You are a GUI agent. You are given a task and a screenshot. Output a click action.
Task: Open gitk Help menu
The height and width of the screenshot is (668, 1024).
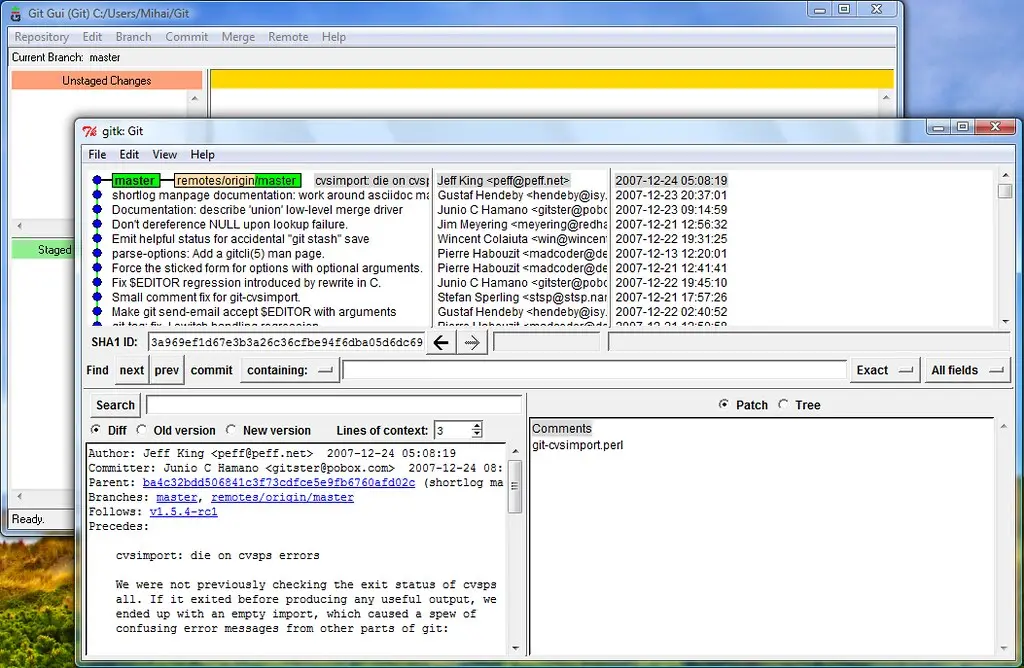tap(202, 155)
